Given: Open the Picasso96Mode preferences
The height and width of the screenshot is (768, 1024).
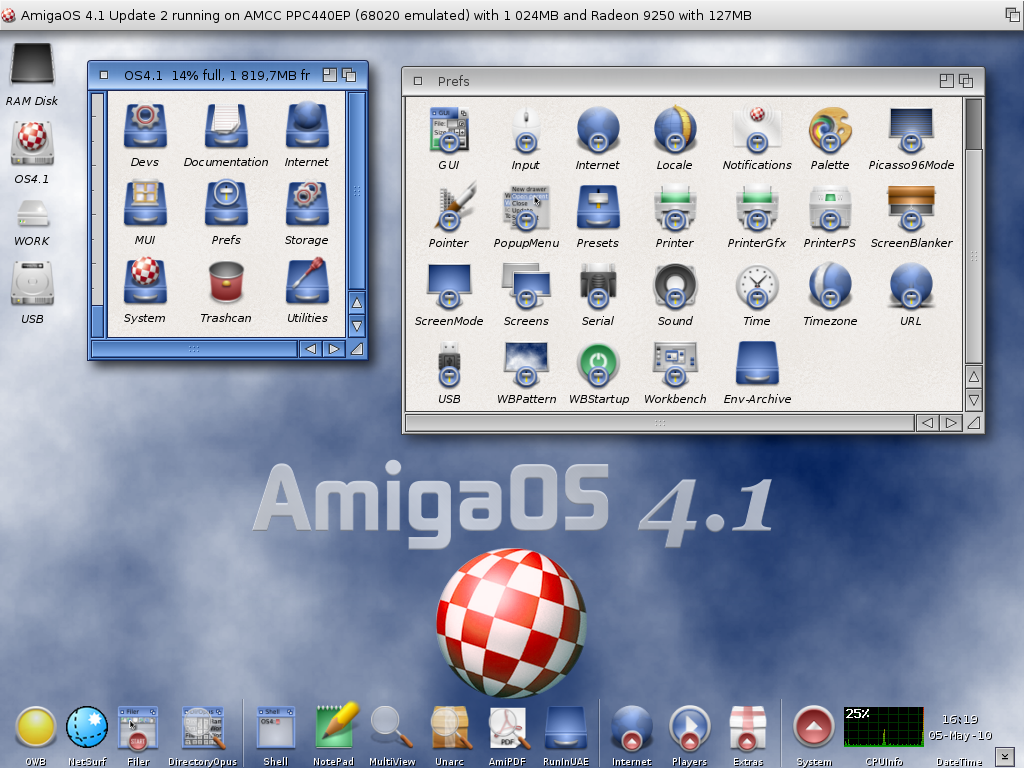Looking at the screenshot, I should coord(910,131).
